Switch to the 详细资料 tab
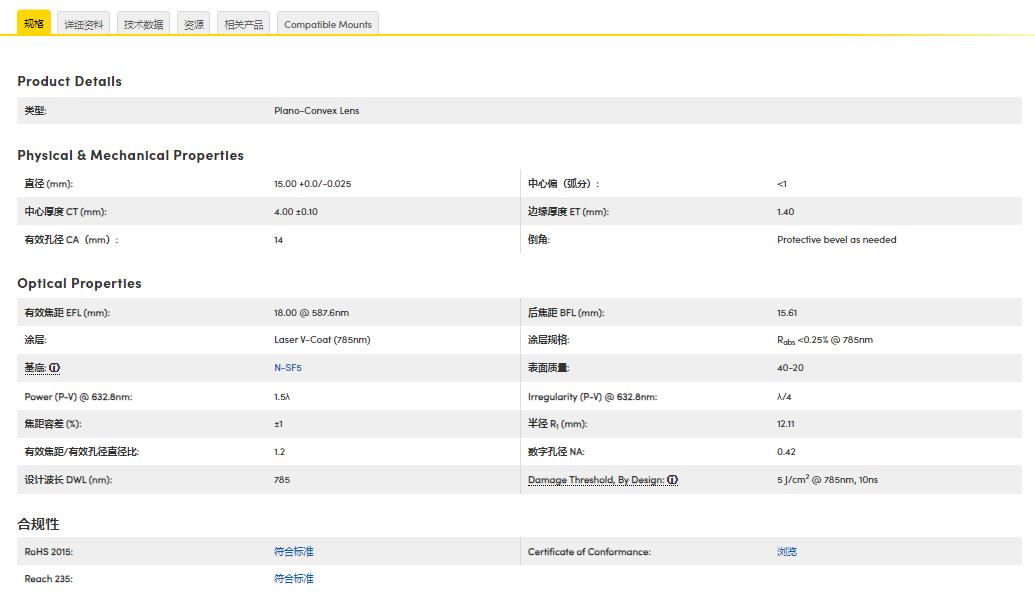The width and height of the screenshot is (1035, 609). coord(84,24)
